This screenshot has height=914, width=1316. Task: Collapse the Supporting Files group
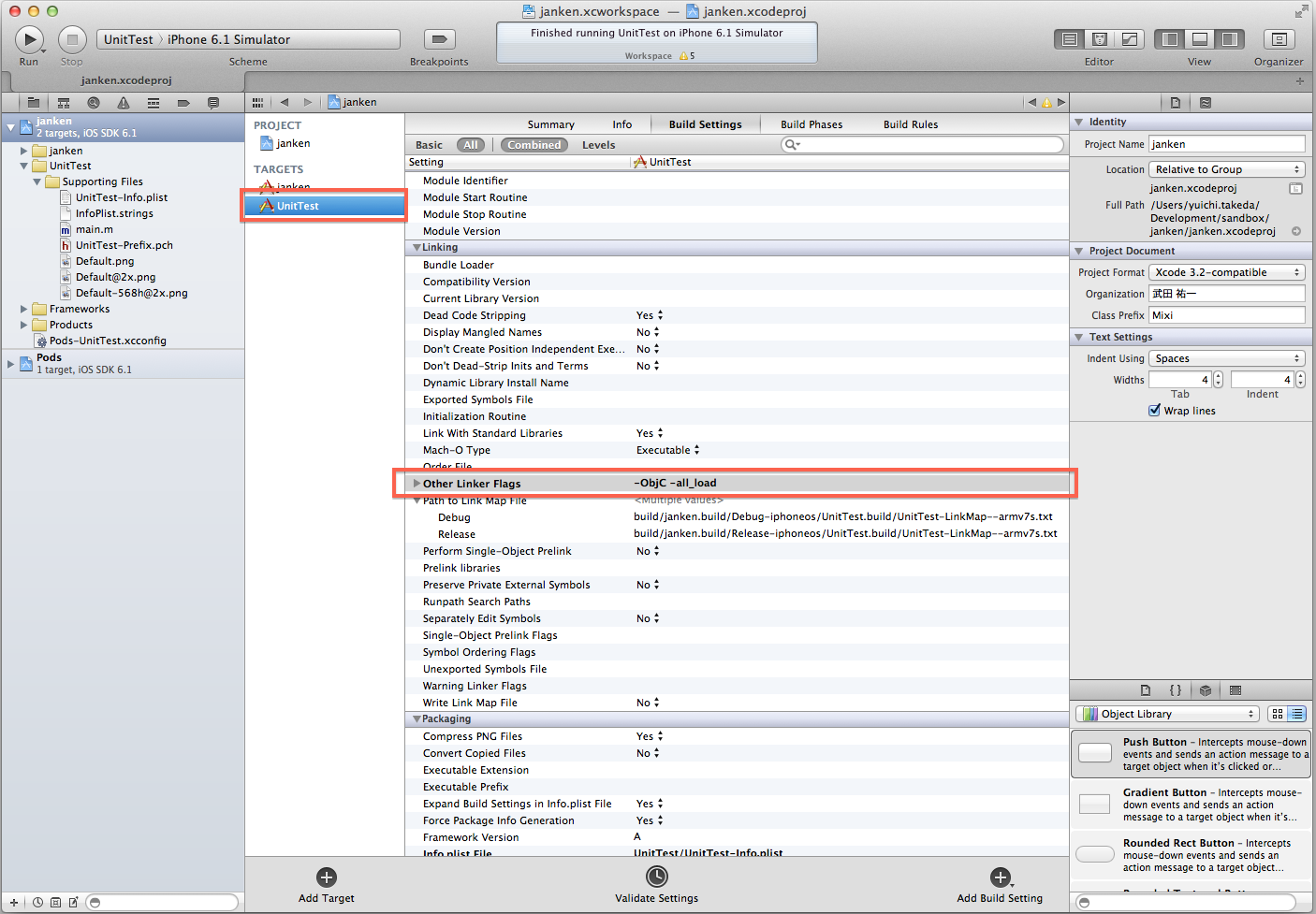tap(37, 181)
